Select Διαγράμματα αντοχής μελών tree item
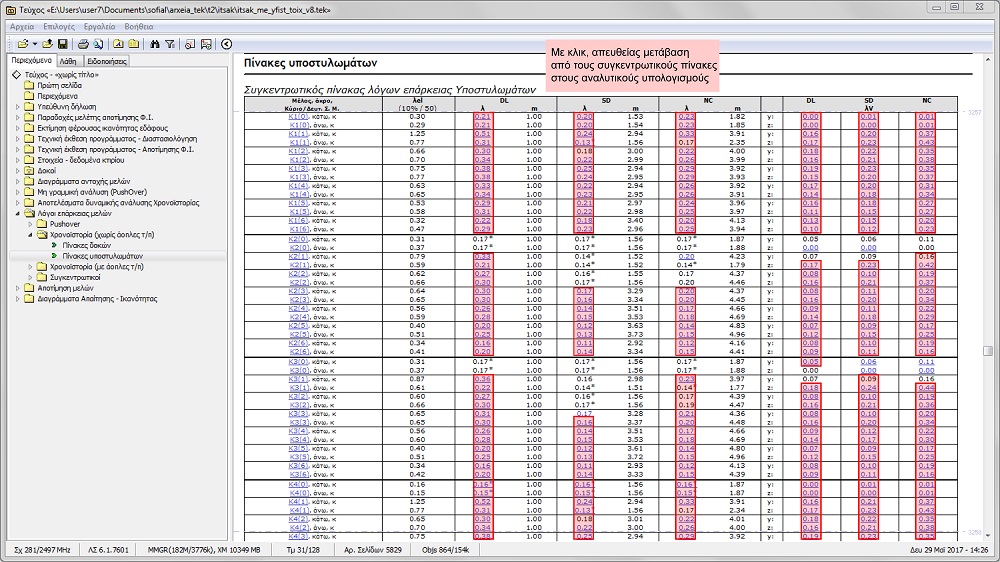This screenshot has width=1000, height=562. click(x=84, y=181)
